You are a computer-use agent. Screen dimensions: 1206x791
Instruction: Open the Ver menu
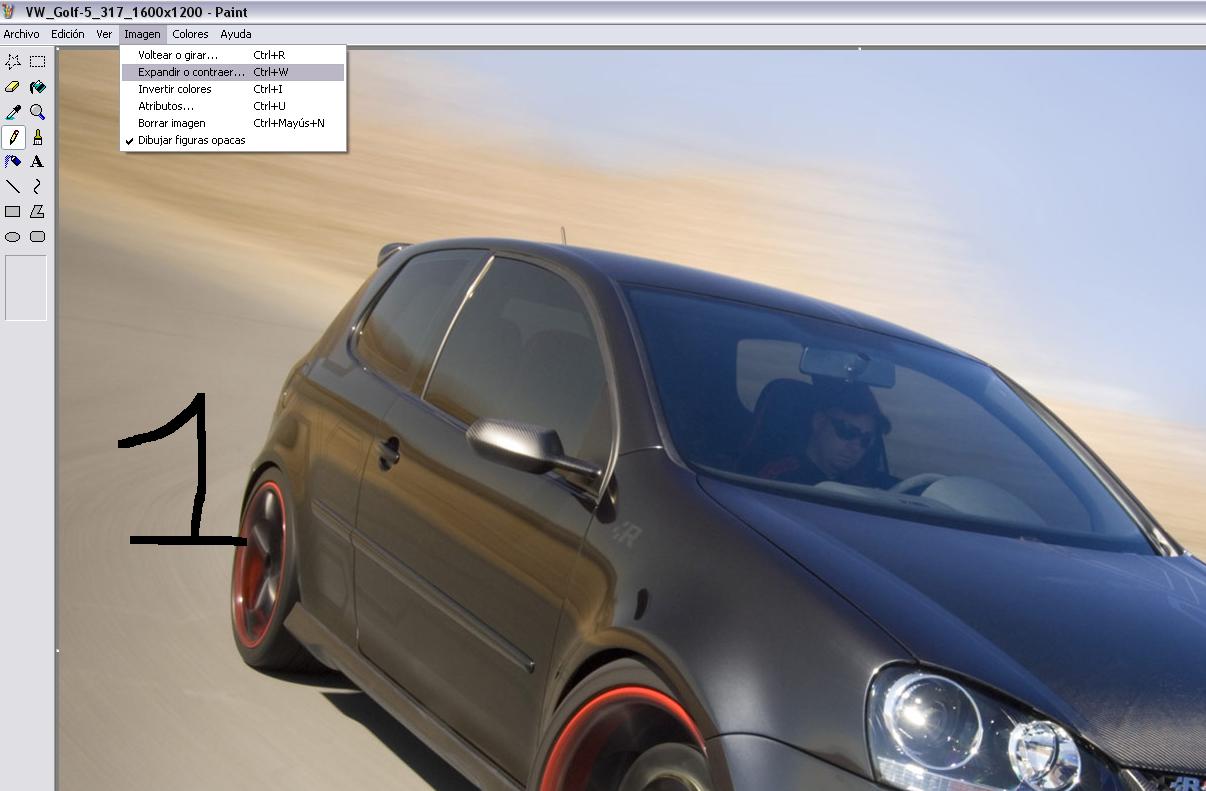pyautogui.click(x=104, y=34)
